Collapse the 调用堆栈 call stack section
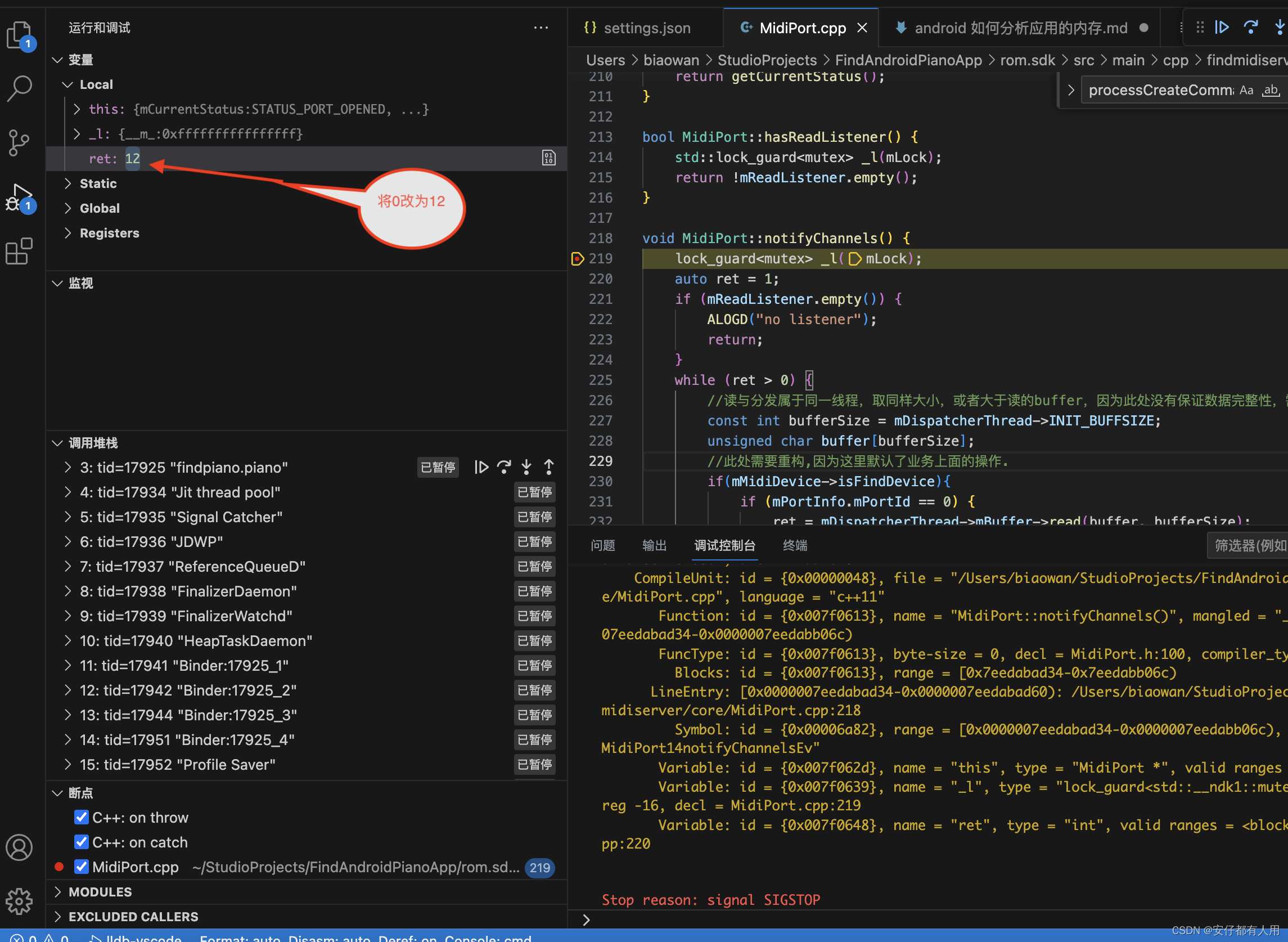 (x=57, y=443)
